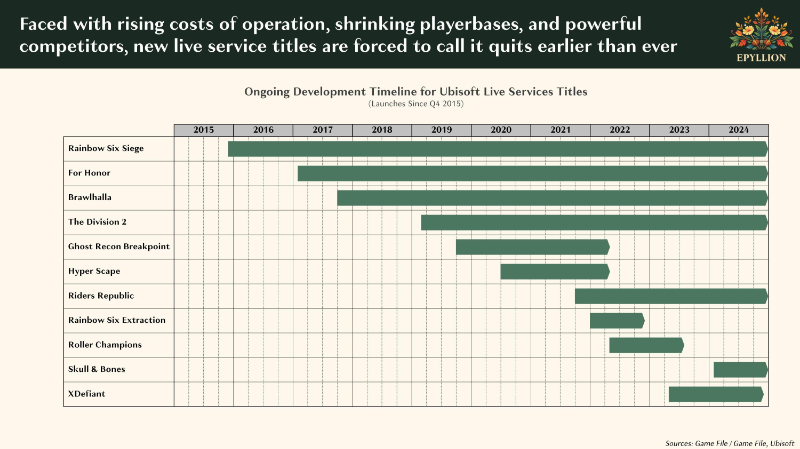Image resolution: width=800 pixels, height=449 pixels.
Task: Click the For Honor row label
Action: point(89,173)
